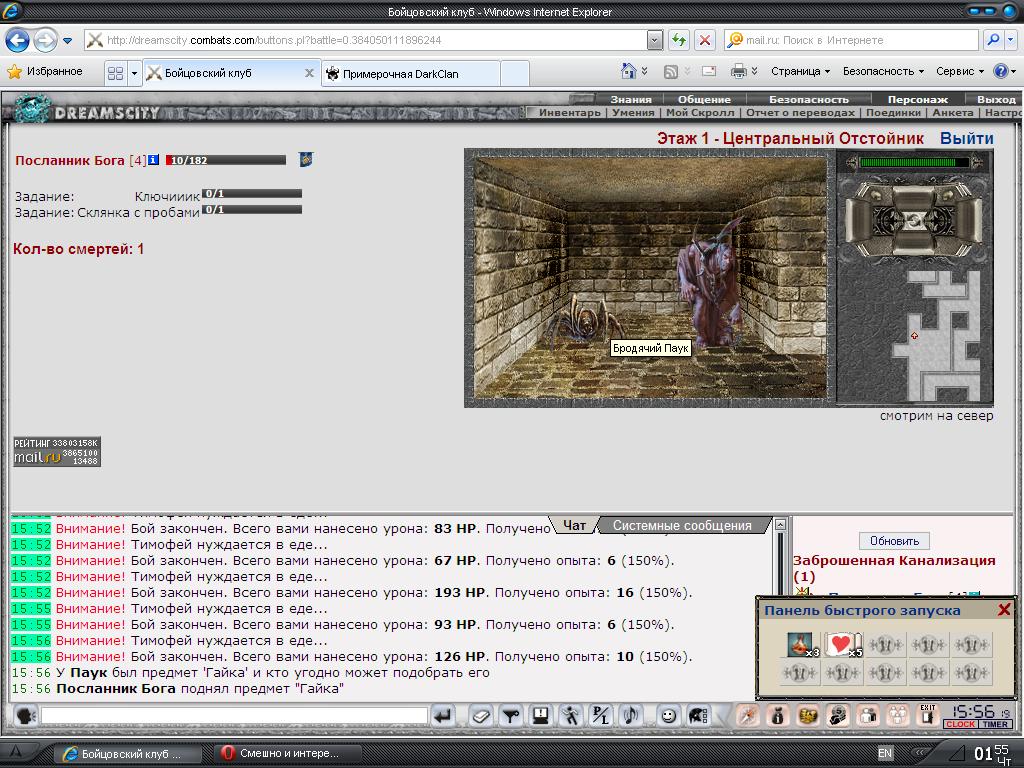Click the 10/182 HP progress bar
This screenshot has width=1024, height=768.
[x=226, y=160]
